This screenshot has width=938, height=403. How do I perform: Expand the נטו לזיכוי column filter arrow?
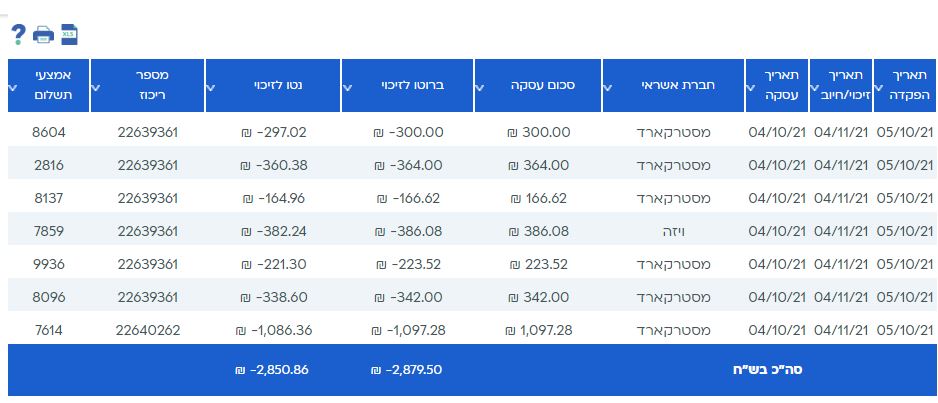(211, 86)
